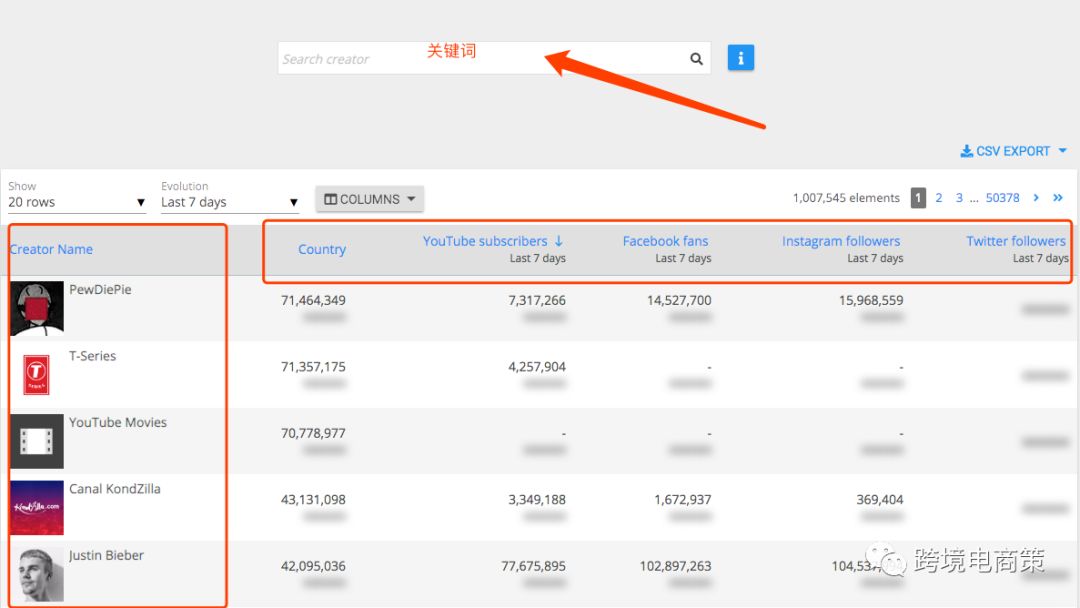Viewport: 1080px width, 608px height.
Task: Open the Evolution Last 7 days dropdown
Action: (x=229, y=202)
